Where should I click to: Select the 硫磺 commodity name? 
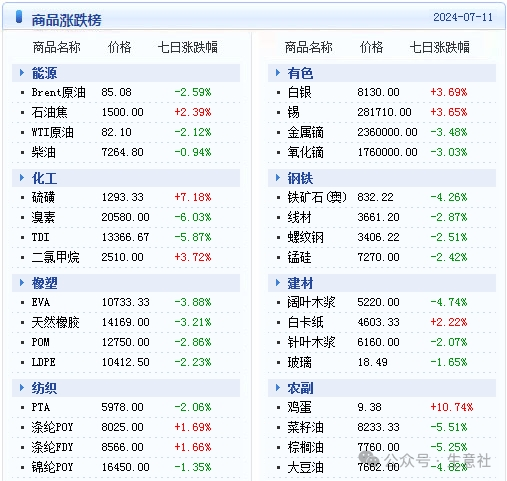tap(43, 197)
